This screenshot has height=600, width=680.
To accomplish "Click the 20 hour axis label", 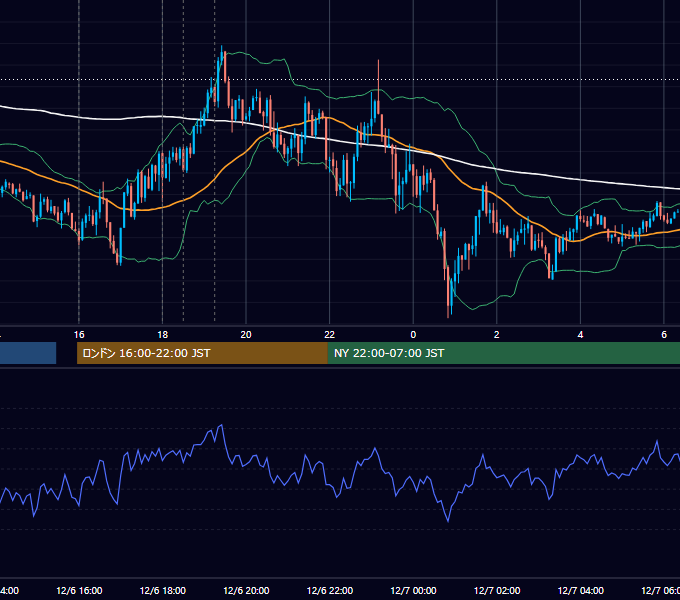I will coord(246,335).
